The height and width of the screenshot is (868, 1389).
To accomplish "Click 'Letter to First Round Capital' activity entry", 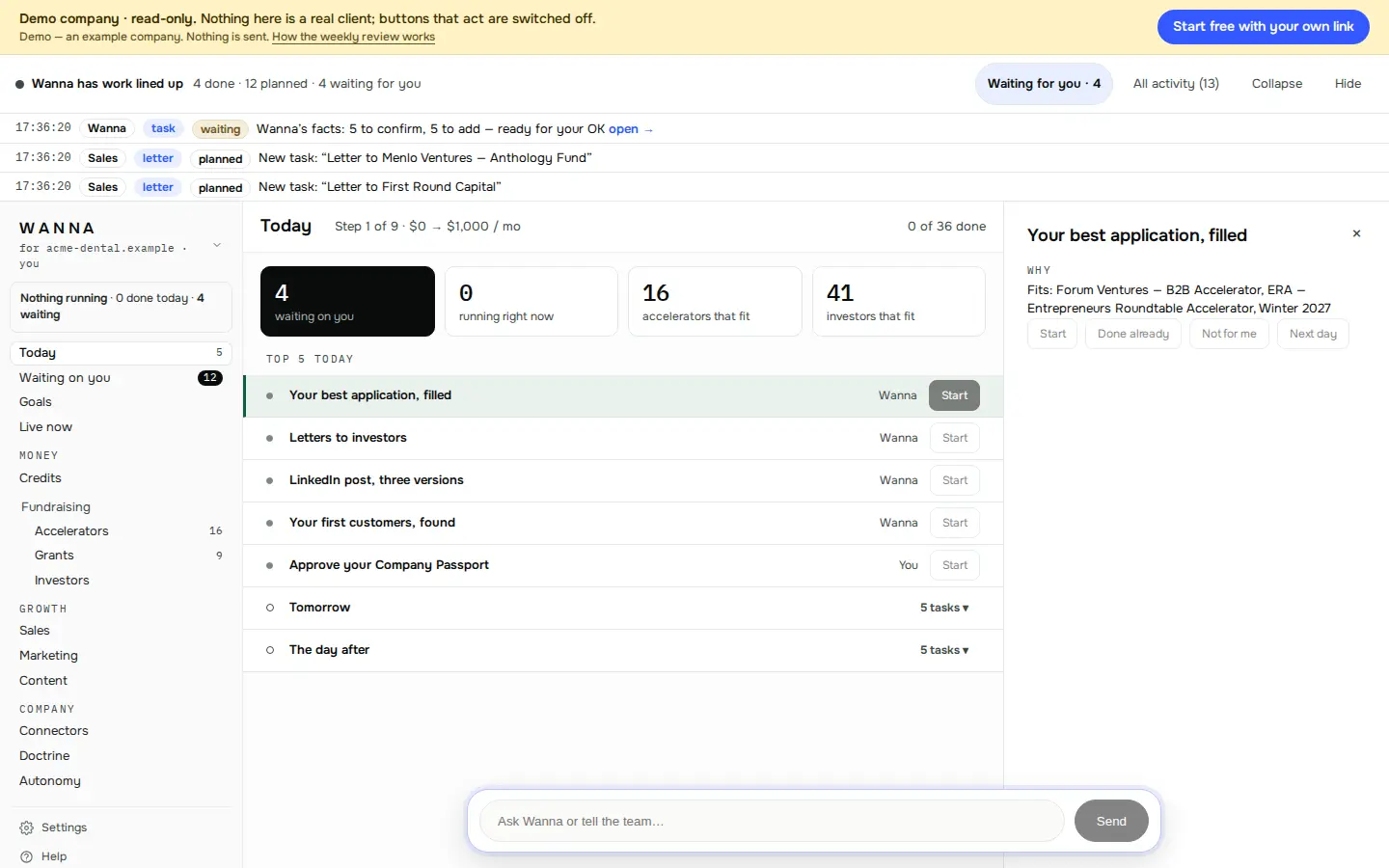I will pyautogui.click(x=694, y=187).
